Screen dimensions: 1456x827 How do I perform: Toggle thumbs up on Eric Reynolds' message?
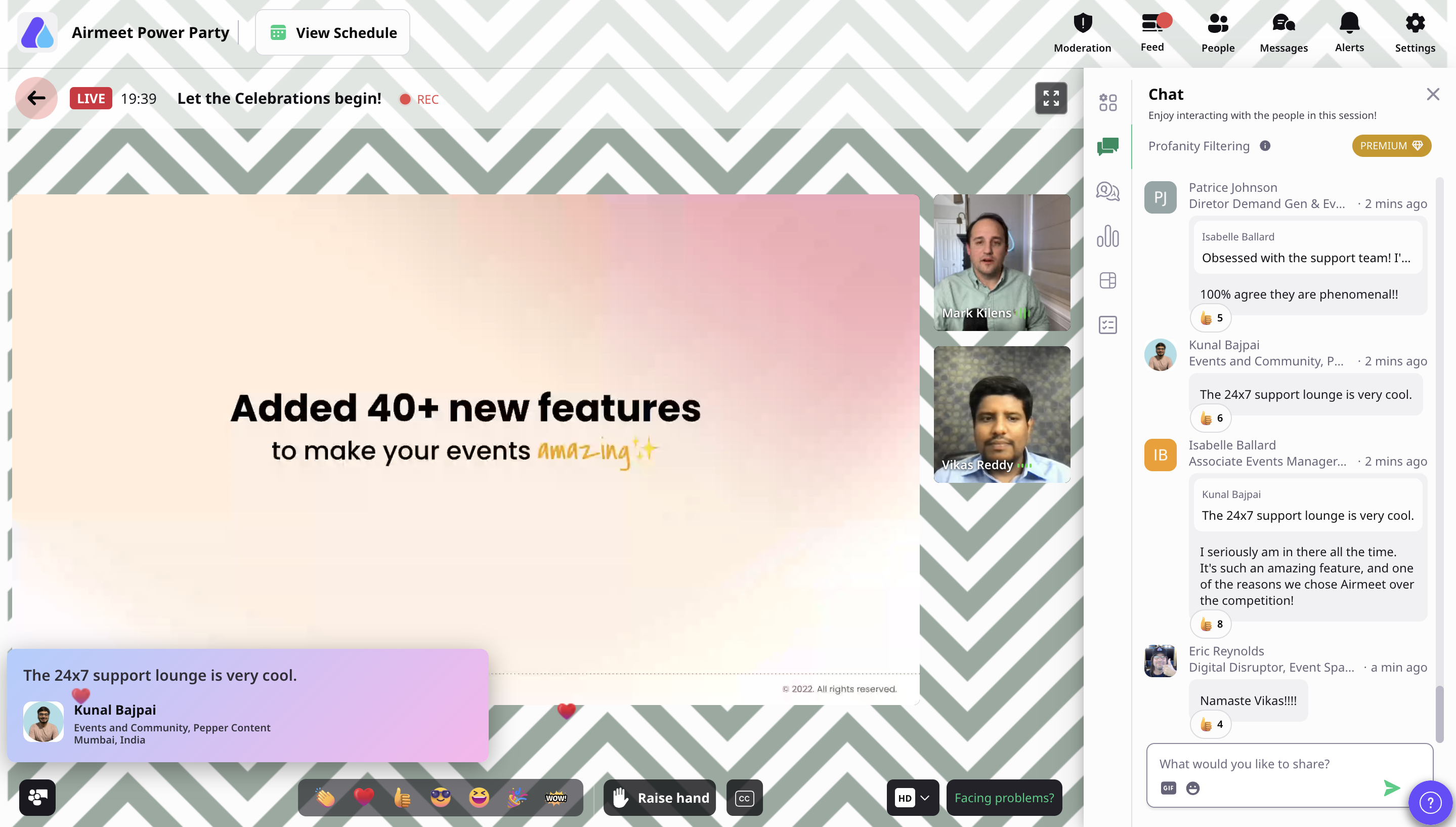click(x=1210, y=725)
